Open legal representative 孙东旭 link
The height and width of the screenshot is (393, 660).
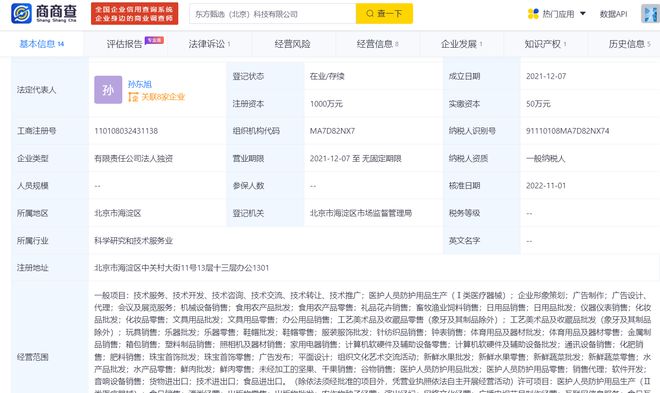click(140, 84)
